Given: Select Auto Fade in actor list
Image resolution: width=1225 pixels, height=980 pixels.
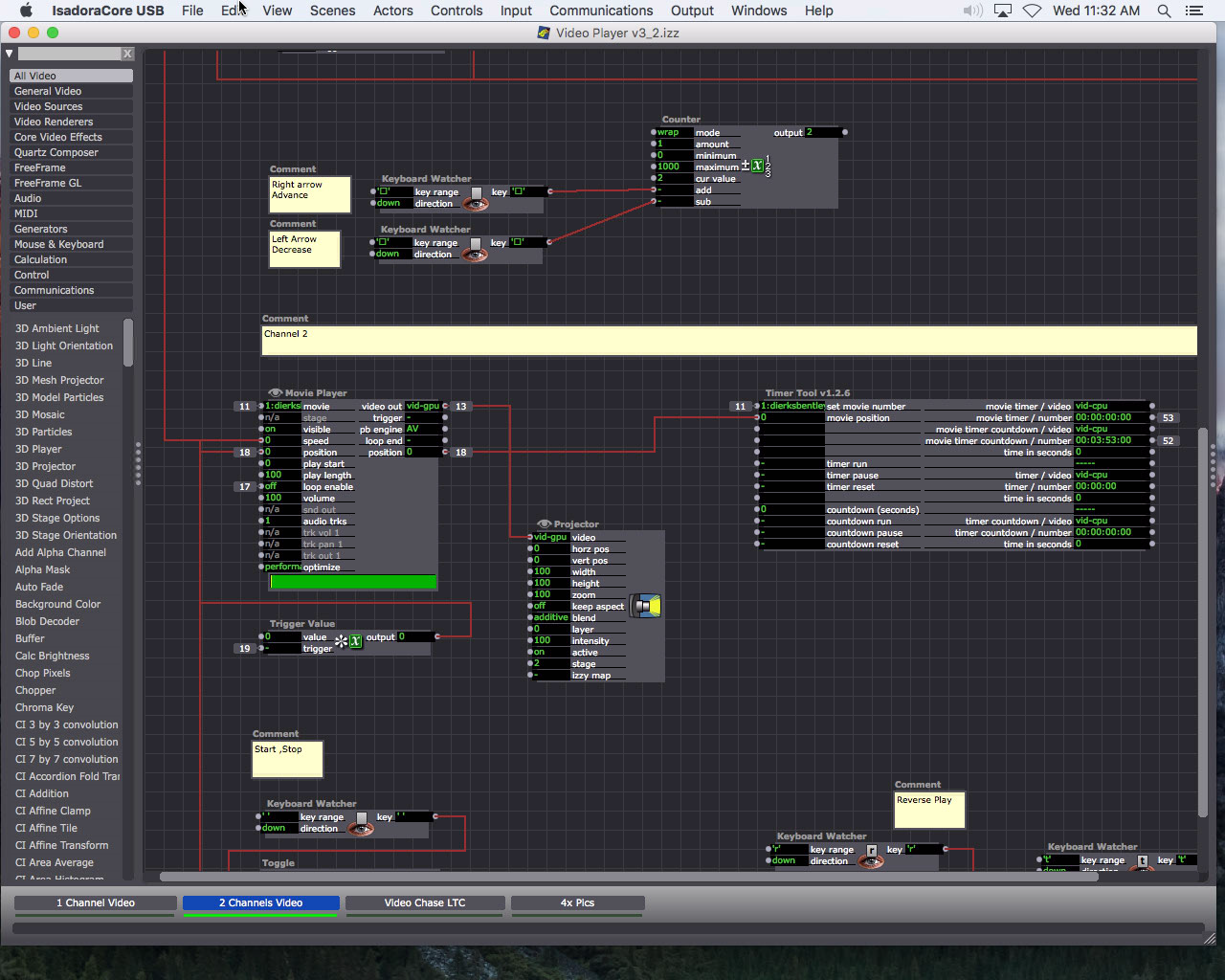Looking at the screenshot, I should click(x=39, y=587).
